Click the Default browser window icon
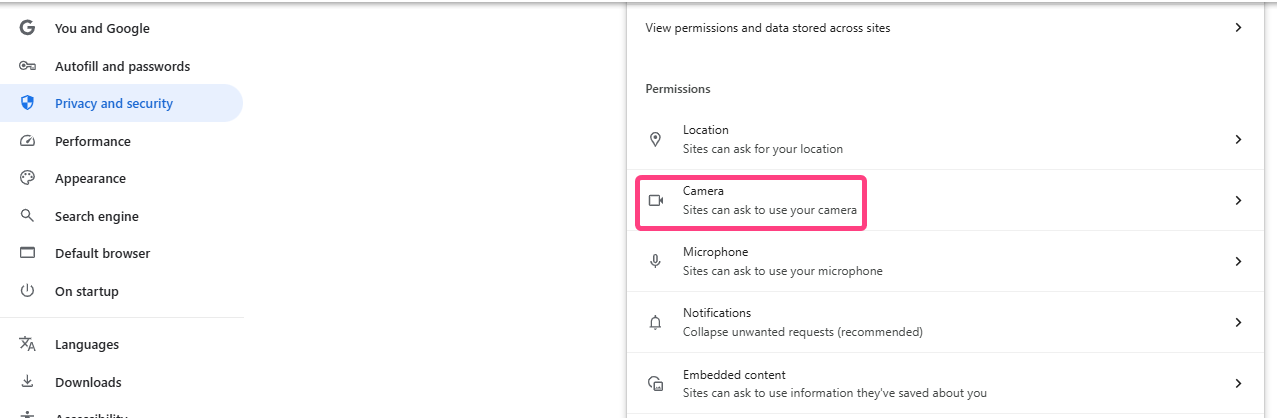The height and width of the screenshot is (418, 1277). 27,253
